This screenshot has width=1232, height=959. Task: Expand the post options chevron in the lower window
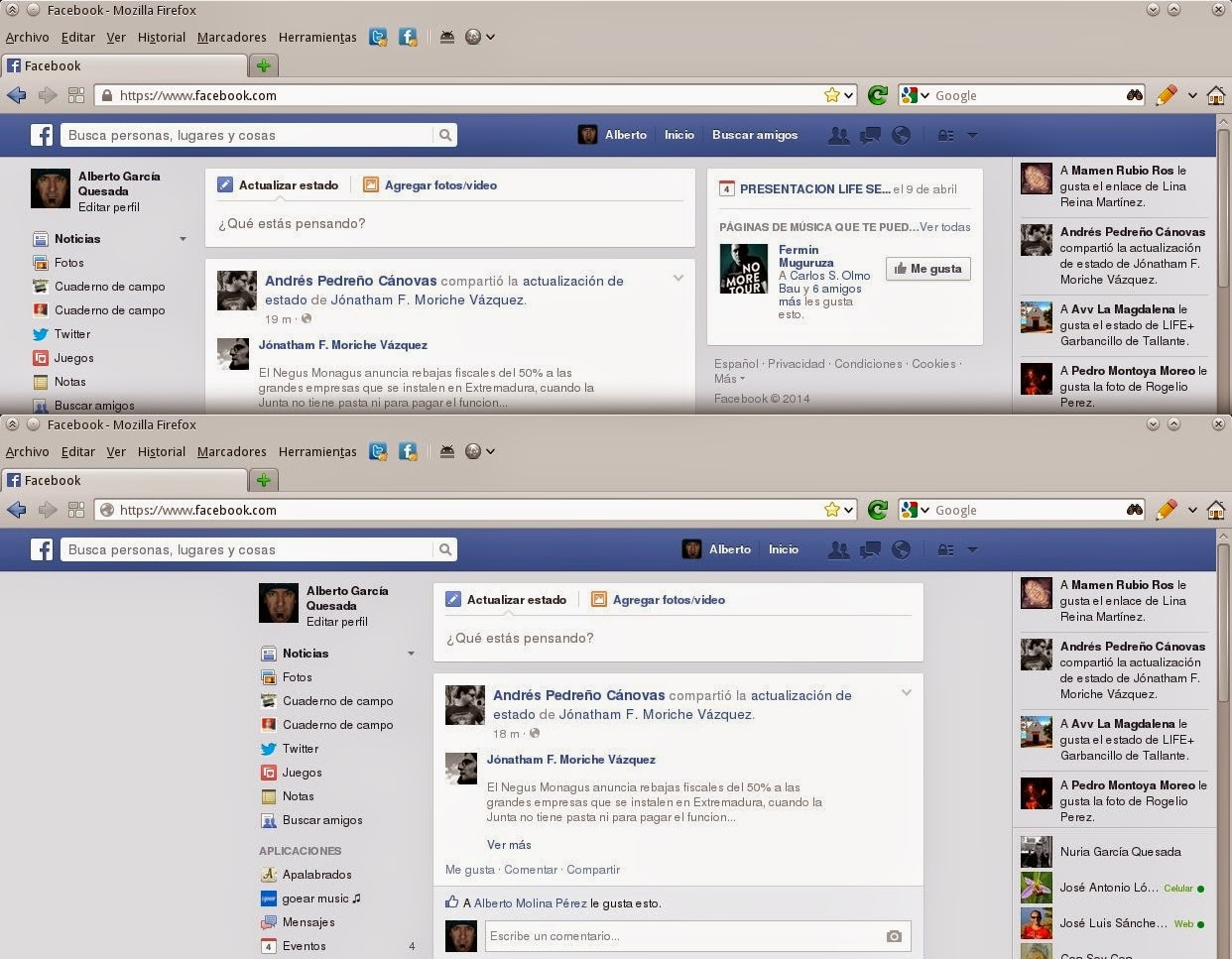[x=907, y=693]
